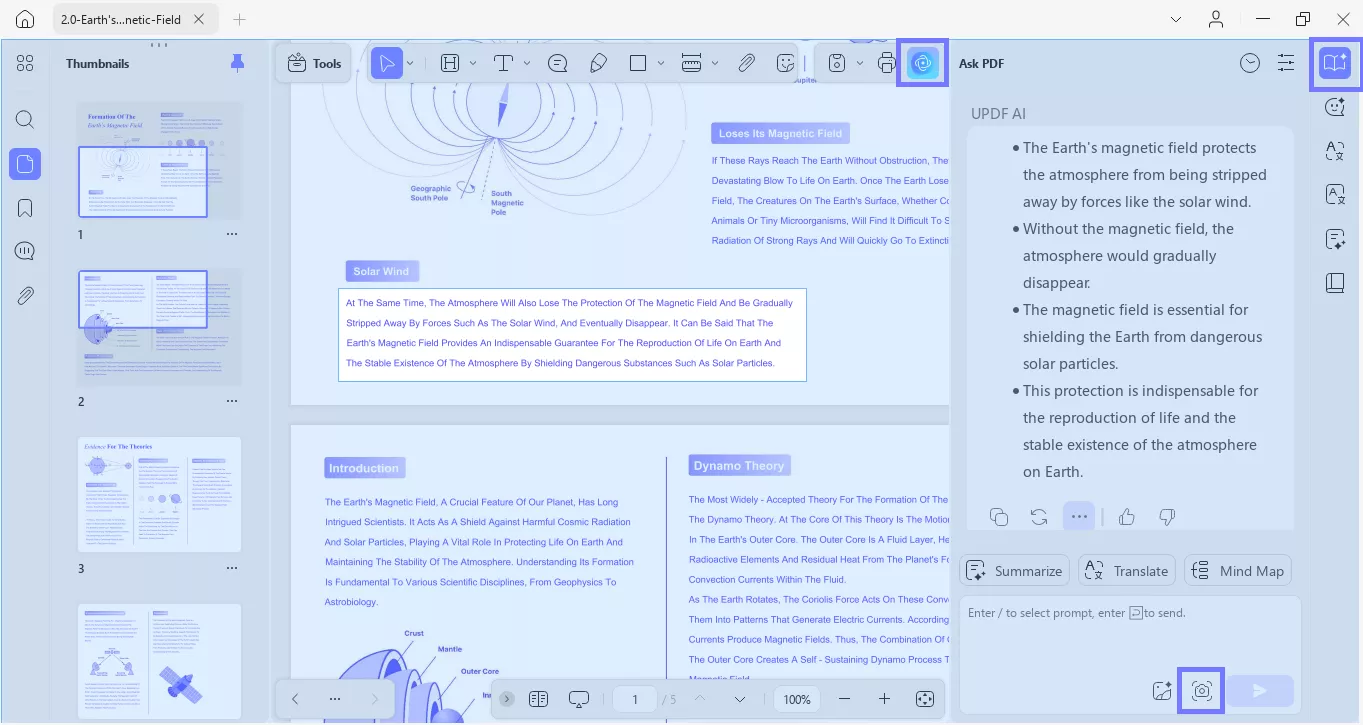1363x725 pixels.
Task: Select the cursor selection tool
Action: (x=386, y=63)
